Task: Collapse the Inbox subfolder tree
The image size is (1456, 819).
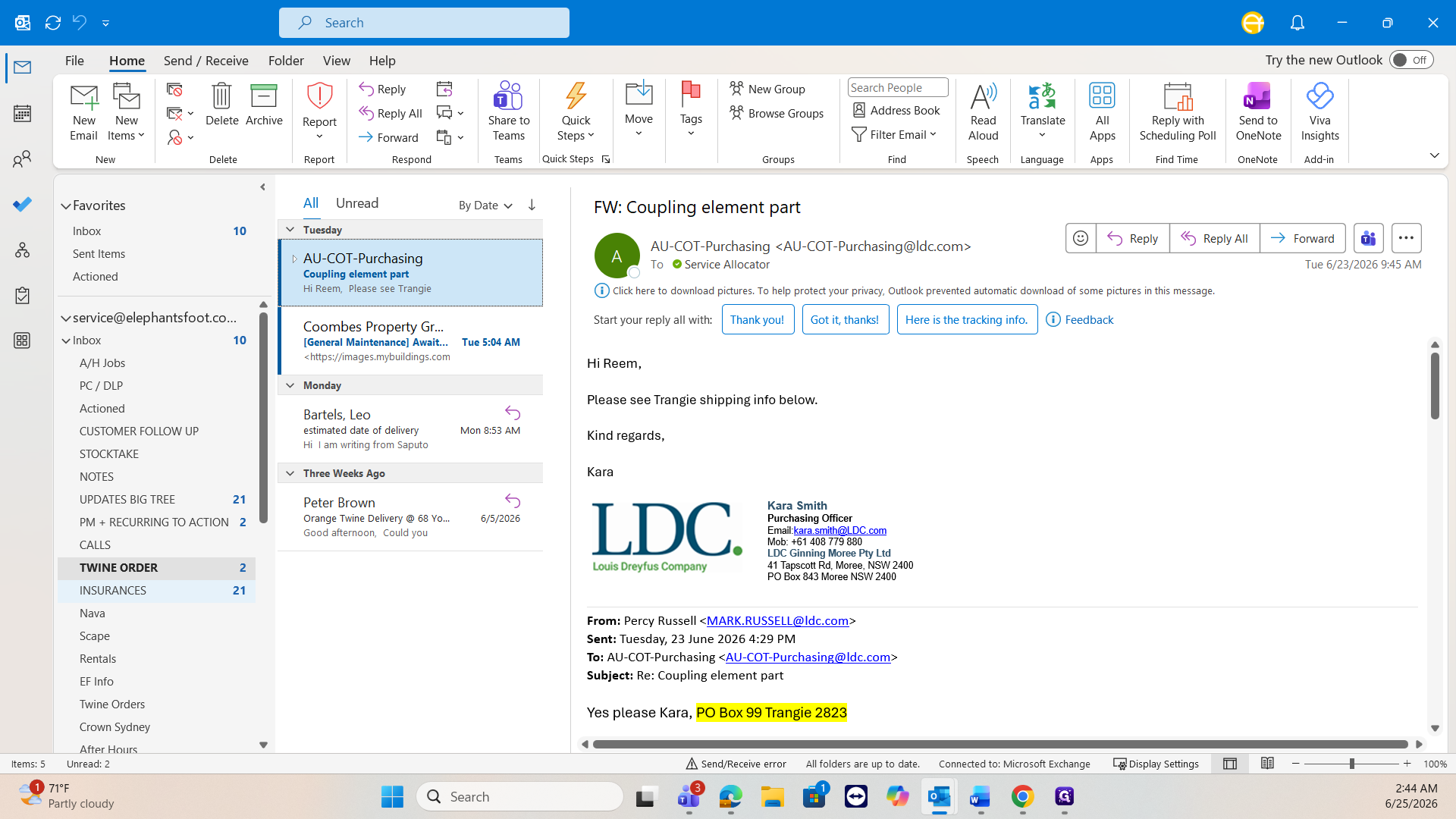Action: [66, 340]
